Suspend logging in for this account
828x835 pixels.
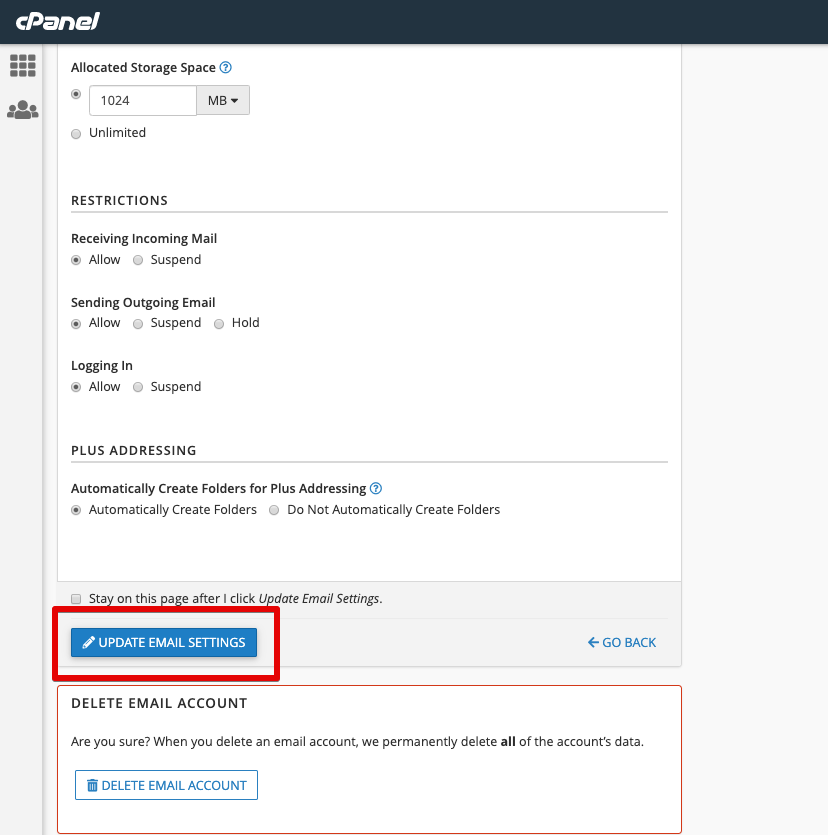point(137,386)
